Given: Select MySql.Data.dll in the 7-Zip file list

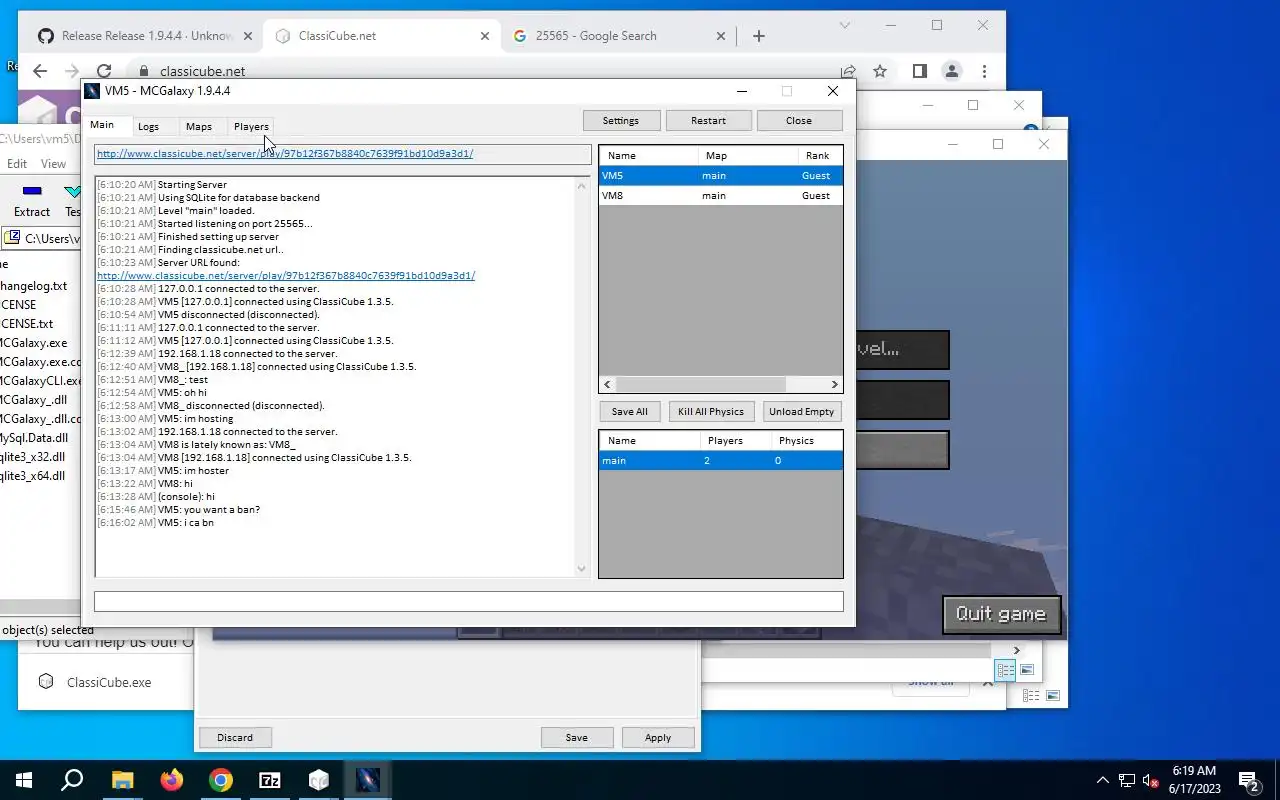Looking at the screenshot, I should 35,438.
